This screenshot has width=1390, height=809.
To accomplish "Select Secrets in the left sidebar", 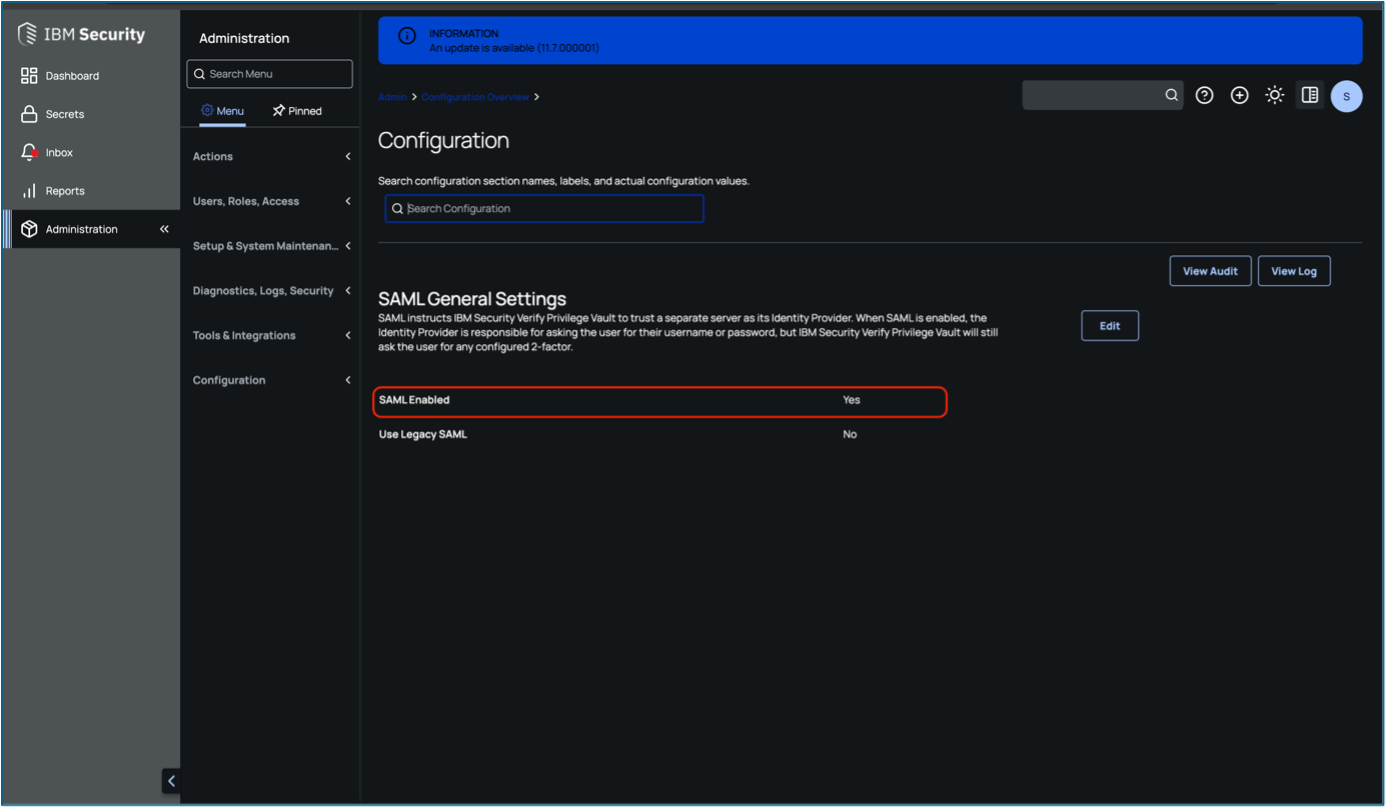I will [x=65, y=113].
